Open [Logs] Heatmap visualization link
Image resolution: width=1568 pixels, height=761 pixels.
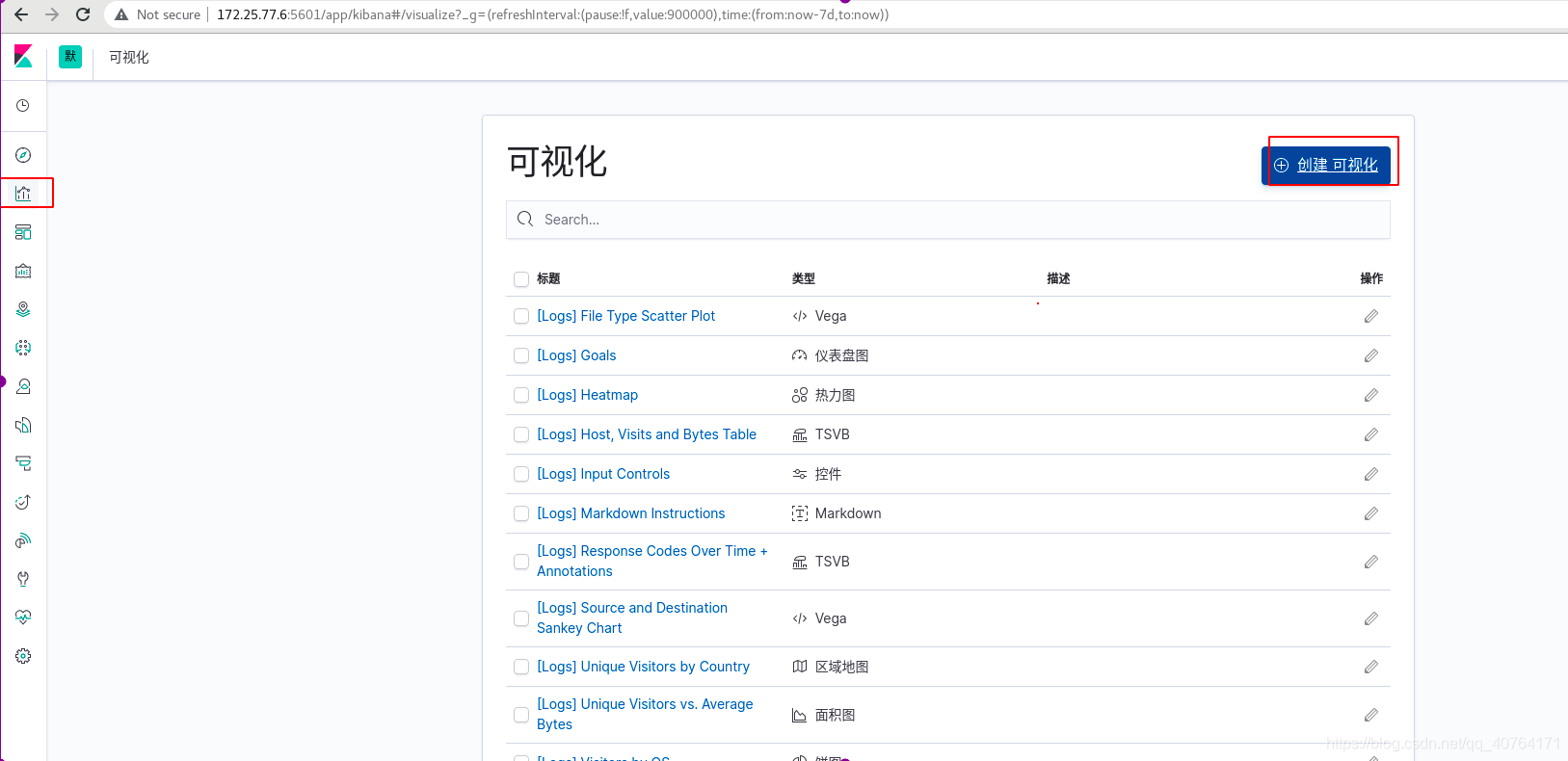(x=587, y=395)
